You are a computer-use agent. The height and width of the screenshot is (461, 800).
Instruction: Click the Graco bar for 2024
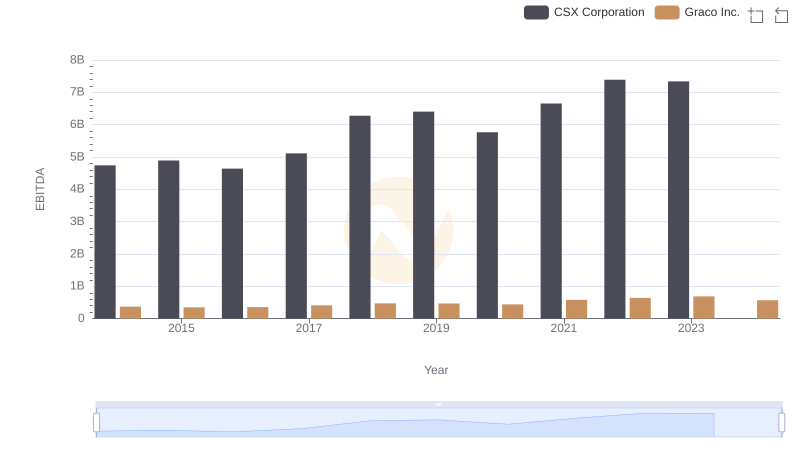(767, 309)
